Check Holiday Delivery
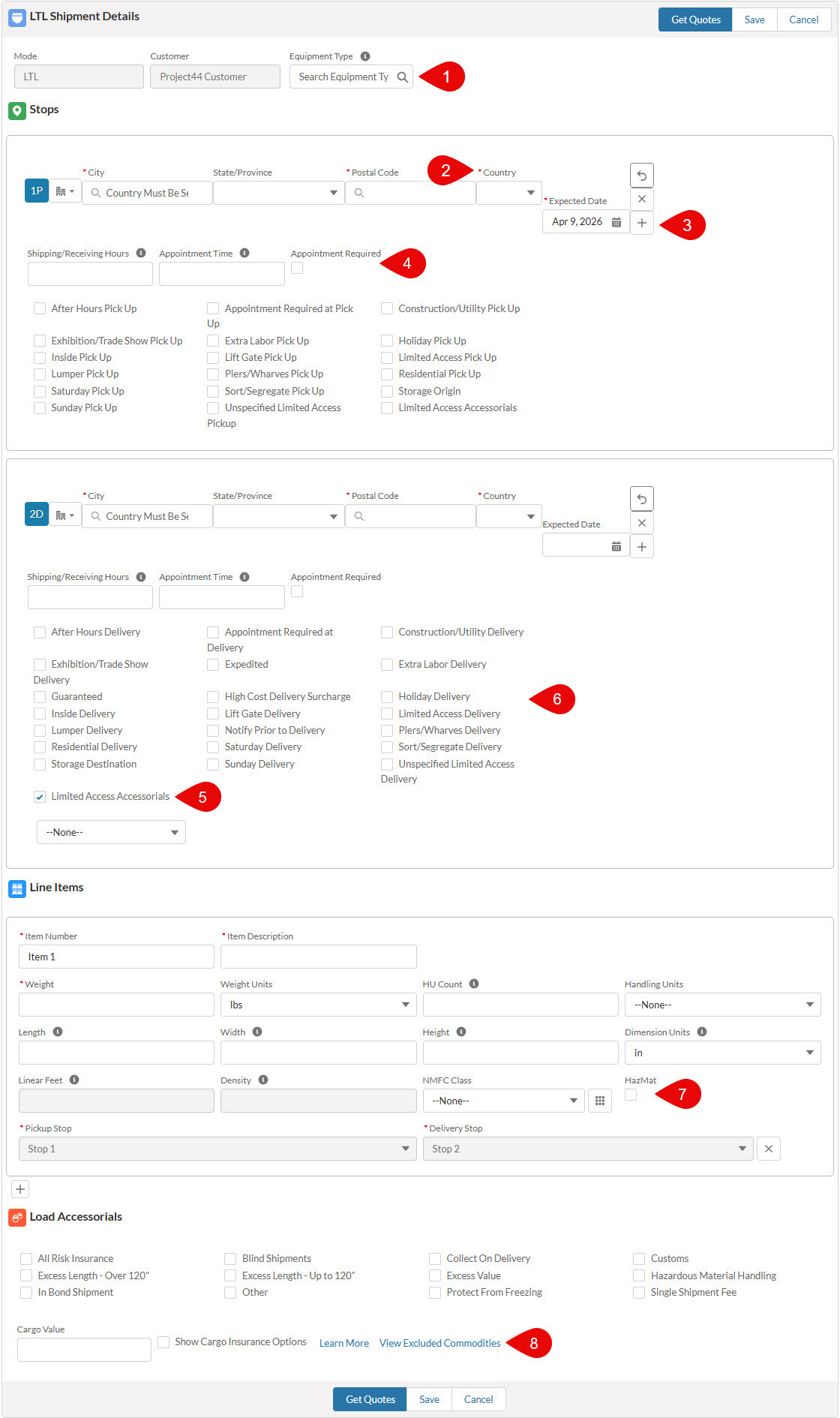Viewport: 840px width, 1418px height. tap(387, 696)
